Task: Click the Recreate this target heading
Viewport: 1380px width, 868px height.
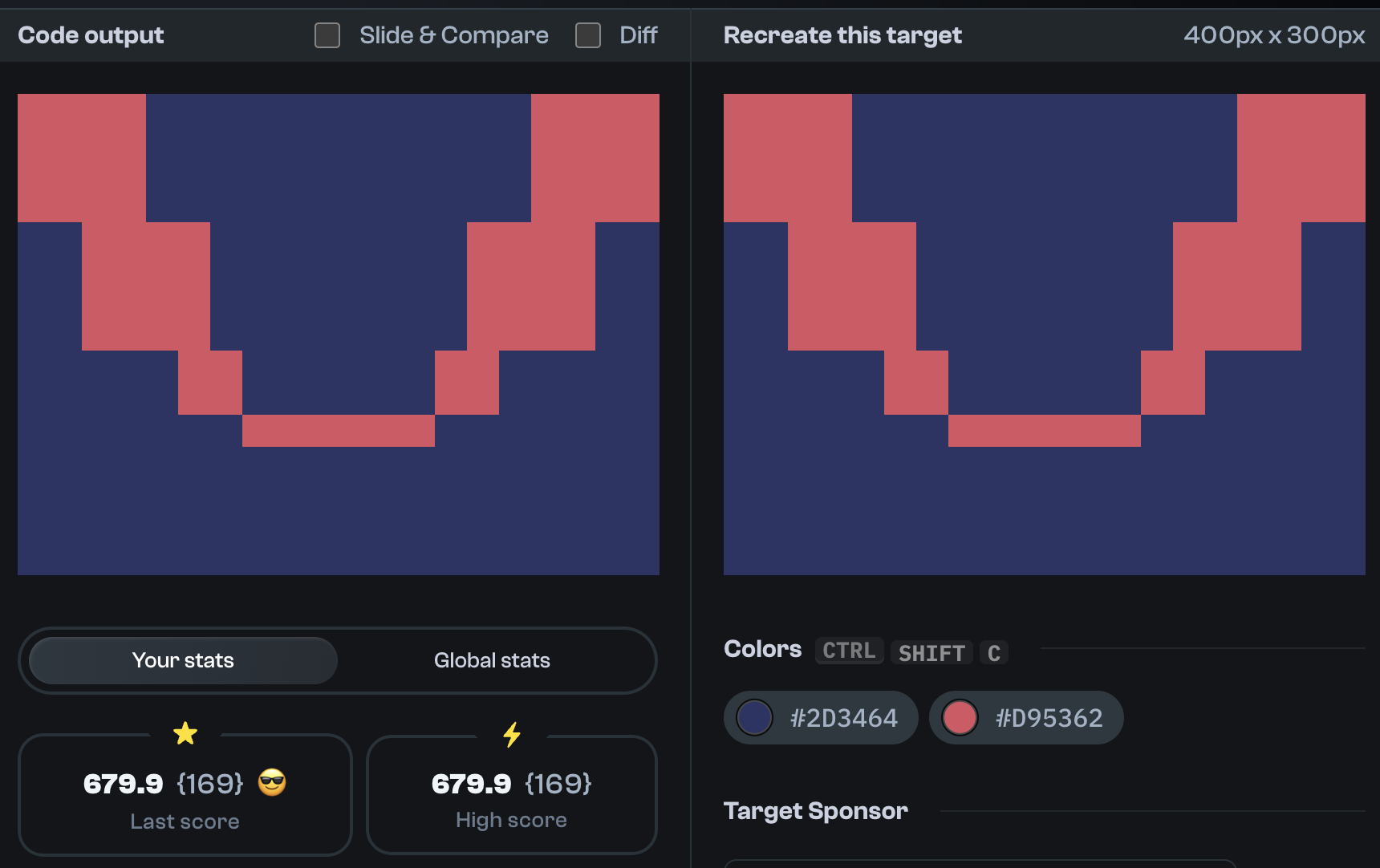Action: click(x=842, y=34)
